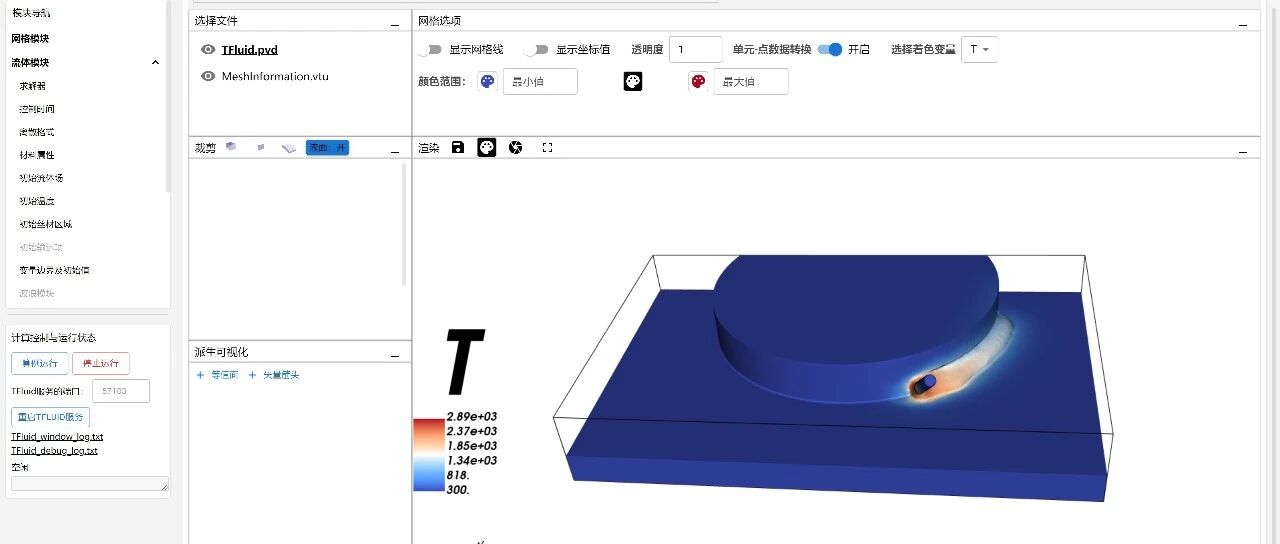The width and height of the screenshot is (1280, 544).
Task: Pick the red maximum color palette icon
Action: (698, 82)
